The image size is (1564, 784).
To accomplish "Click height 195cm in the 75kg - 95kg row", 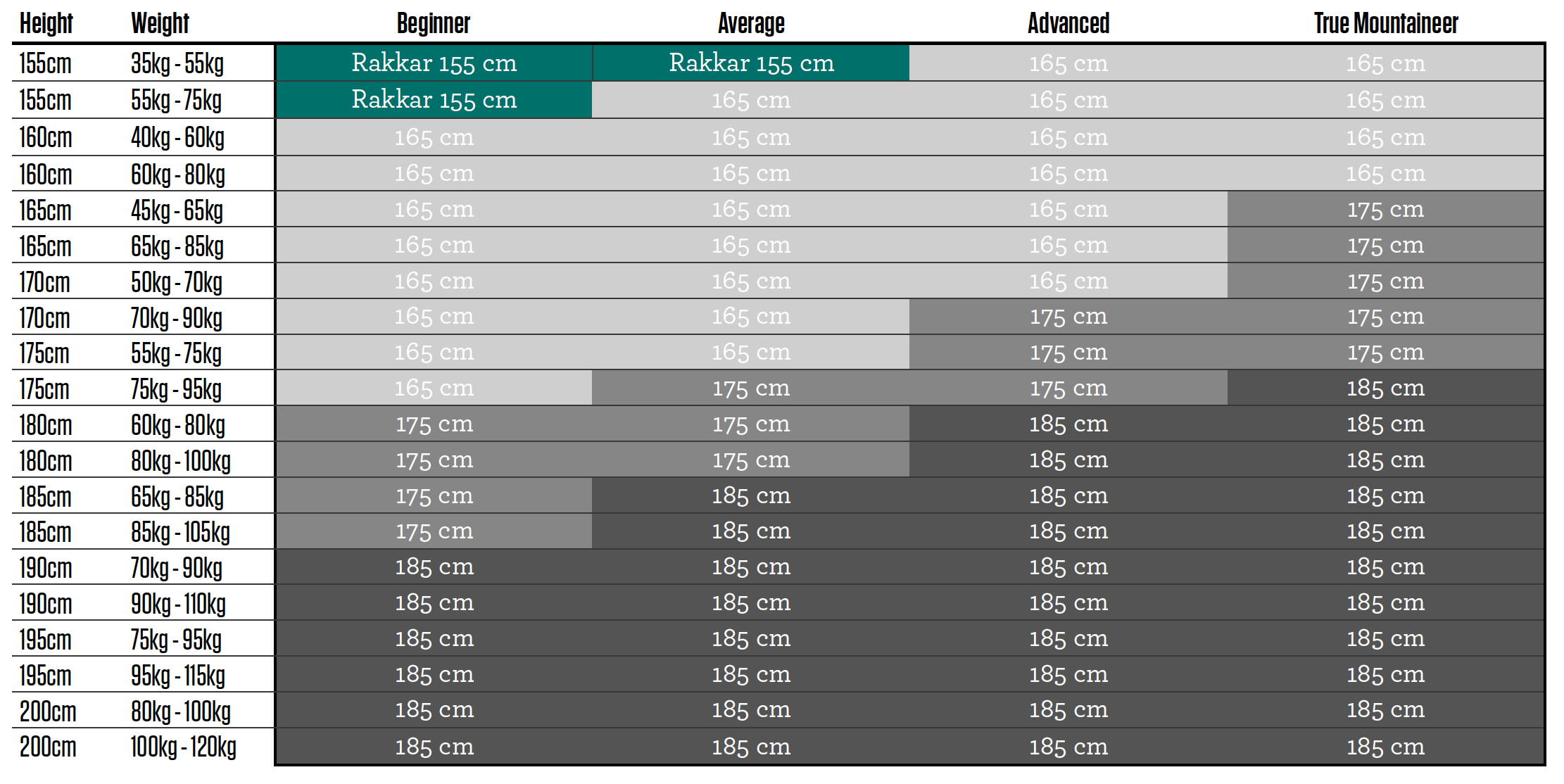I will (x=46, y=640).
